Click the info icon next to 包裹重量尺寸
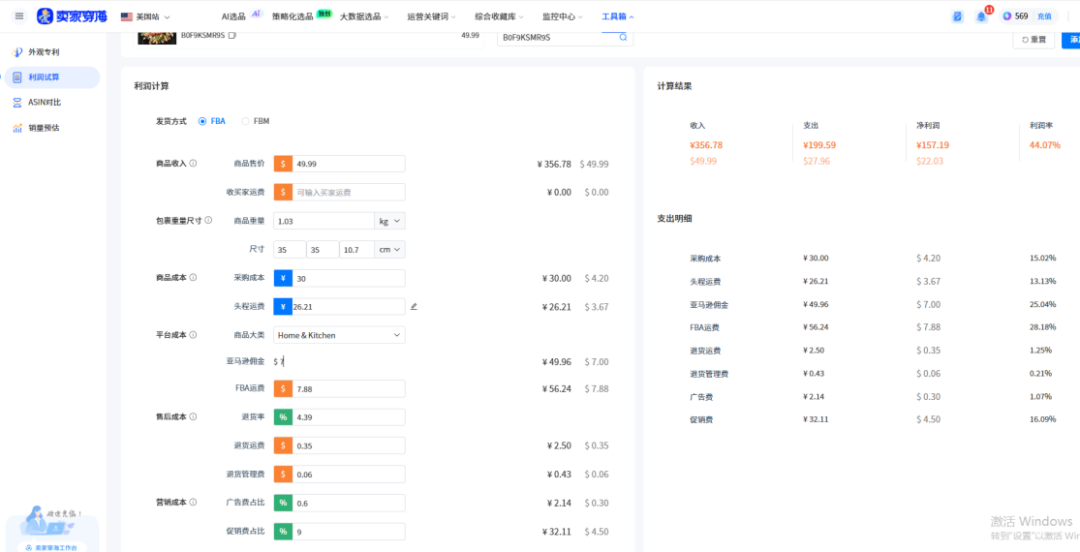The height and width of the screenshot is (552, 1080). (x=208, y=220)
